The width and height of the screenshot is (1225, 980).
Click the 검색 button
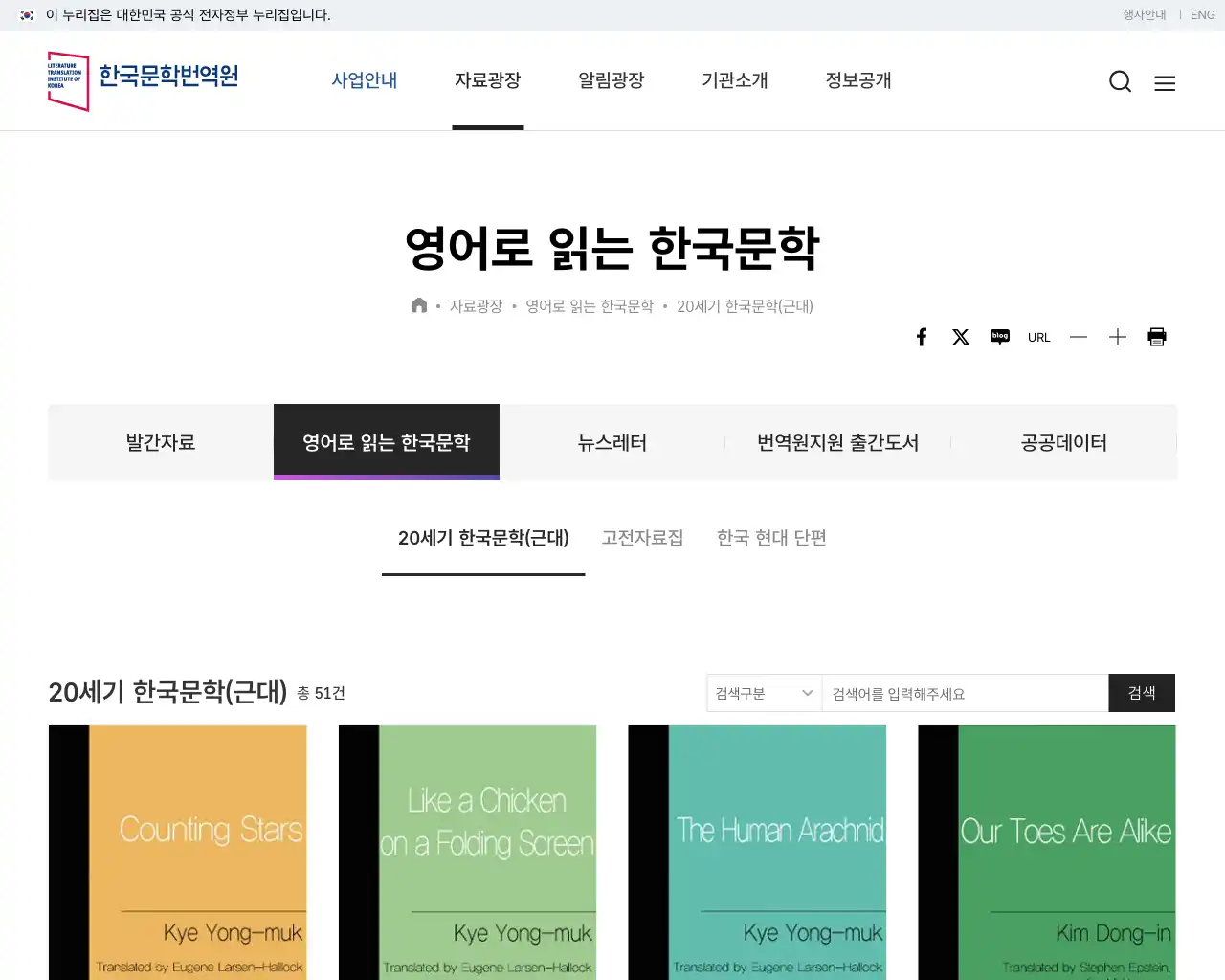1142,693
